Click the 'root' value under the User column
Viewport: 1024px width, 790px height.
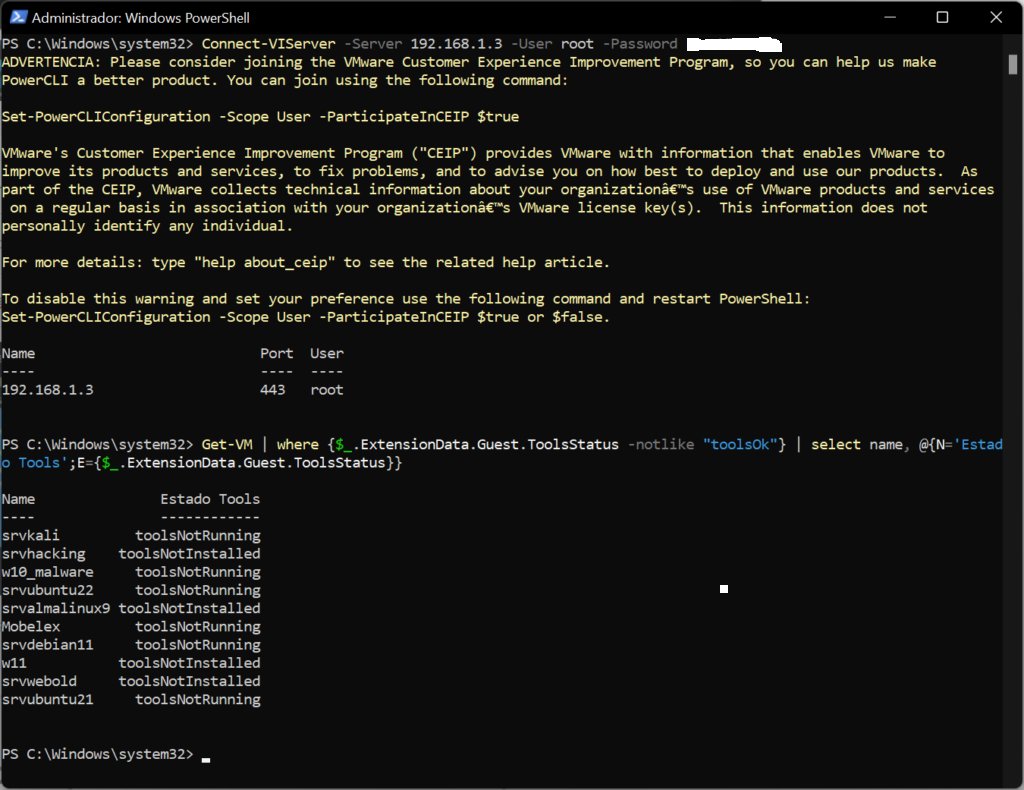(x=327, y=390)
